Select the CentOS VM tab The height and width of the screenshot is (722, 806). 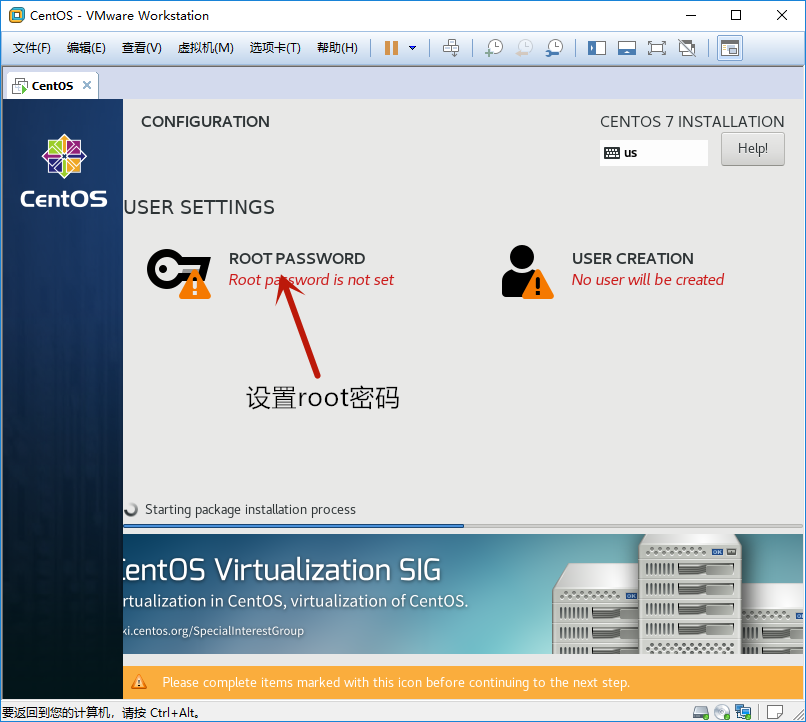point(52,86)
